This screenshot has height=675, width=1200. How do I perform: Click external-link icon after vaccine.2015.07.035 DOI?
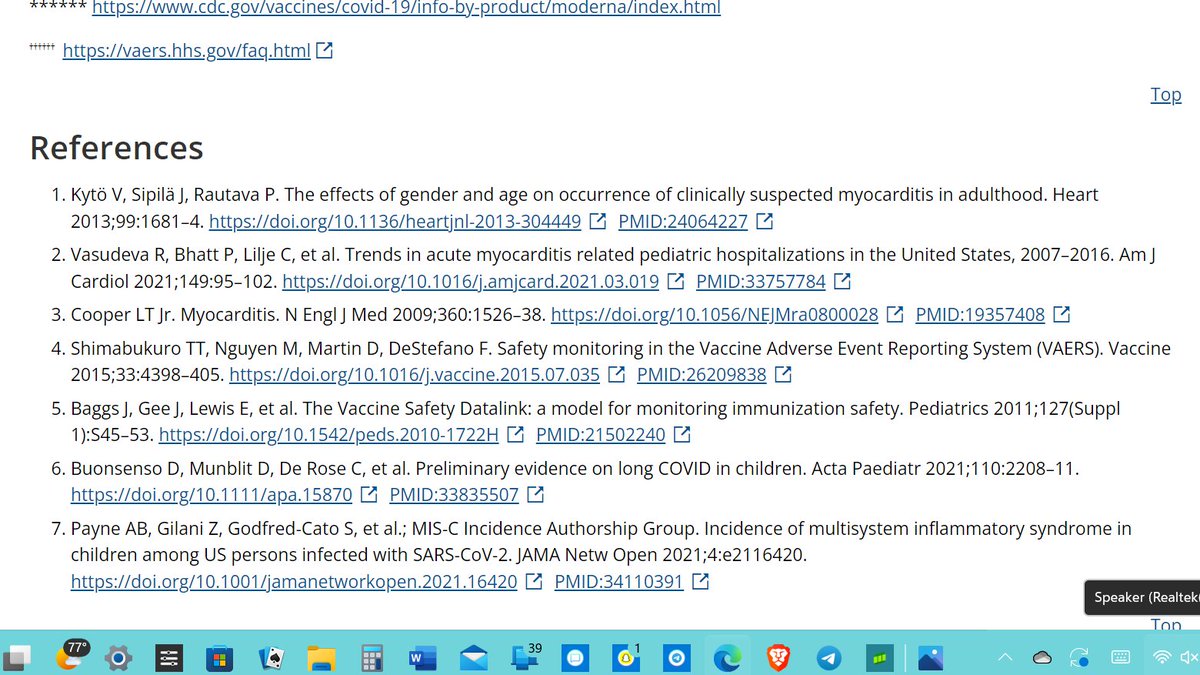[x=616, y=375]
